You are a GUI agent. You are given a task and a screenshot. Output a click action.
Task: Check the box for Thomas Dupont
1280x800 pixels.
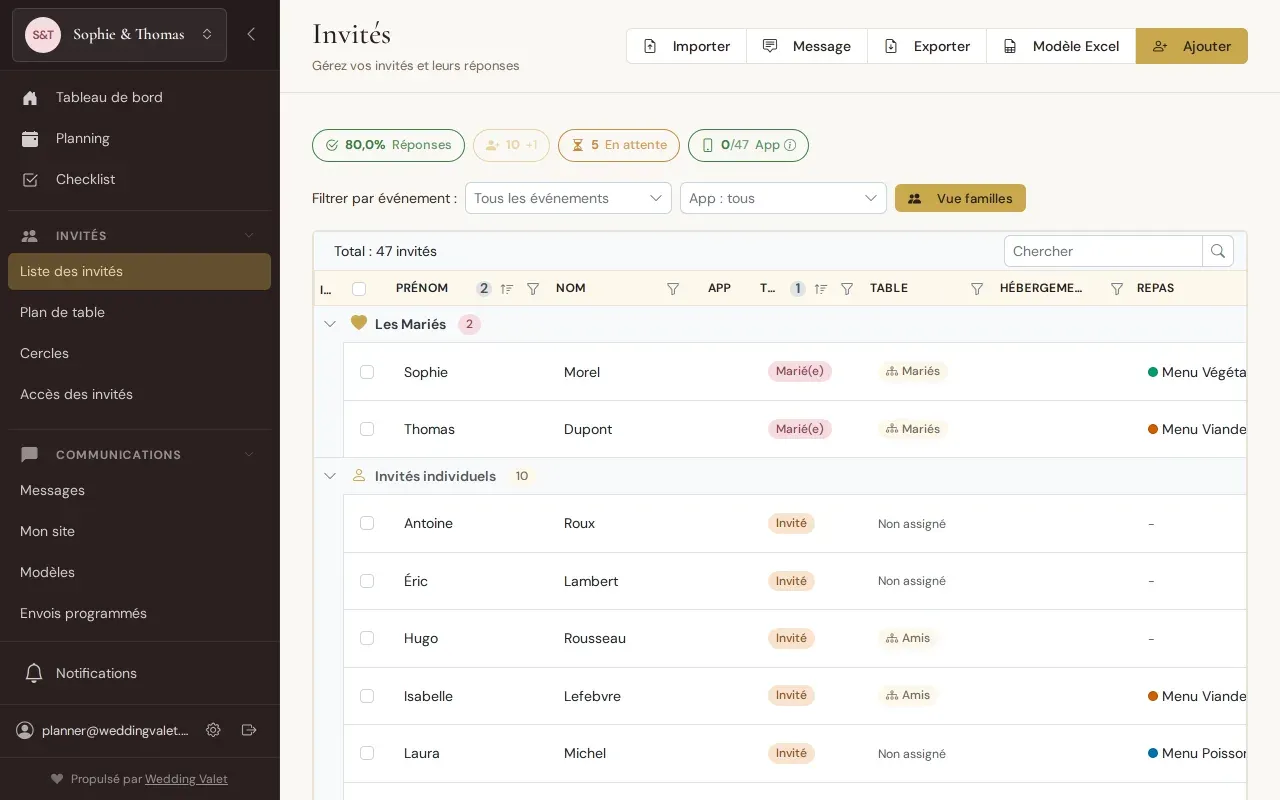tap(367, 429)
